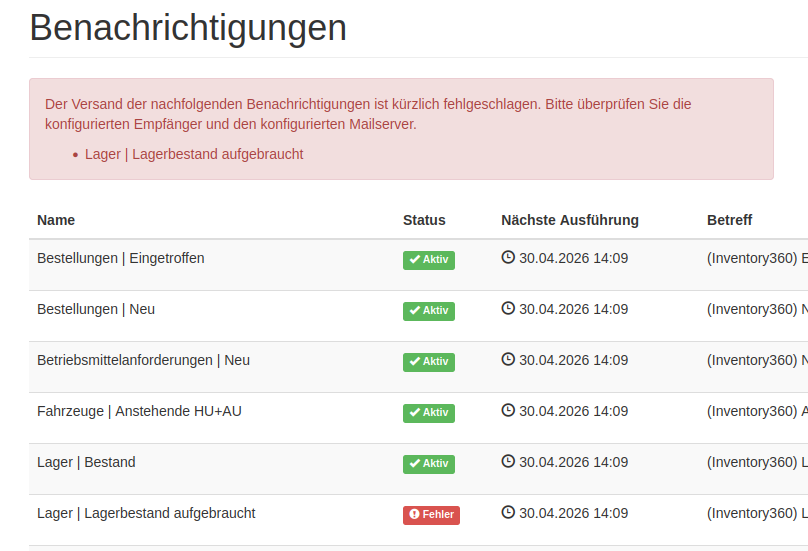Click Aktiv badge for Lager | Bestand
Viewport: 808px width, 551px height.
[x=429, y=464]
